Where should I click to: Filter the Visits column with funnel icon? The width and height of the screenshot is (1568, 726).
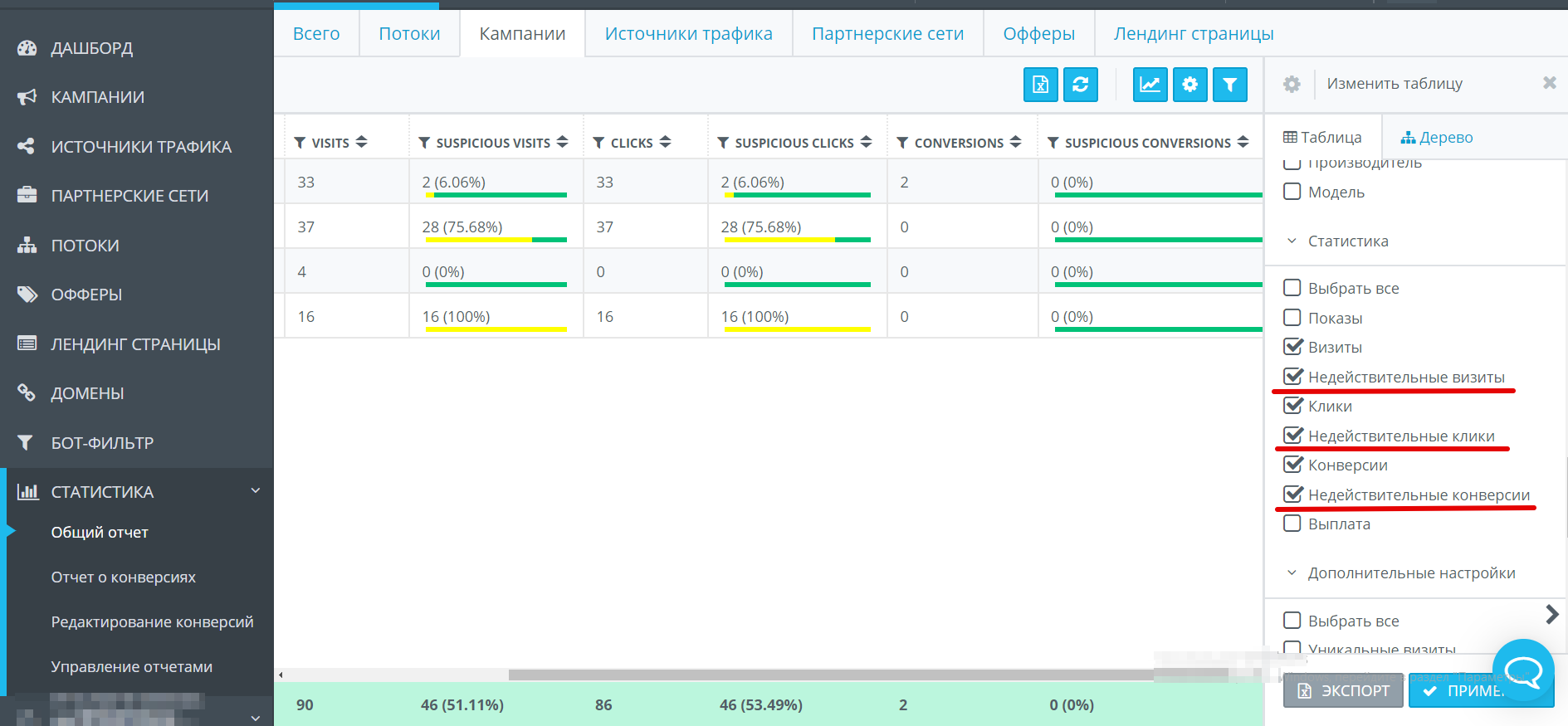click(300, 143)
